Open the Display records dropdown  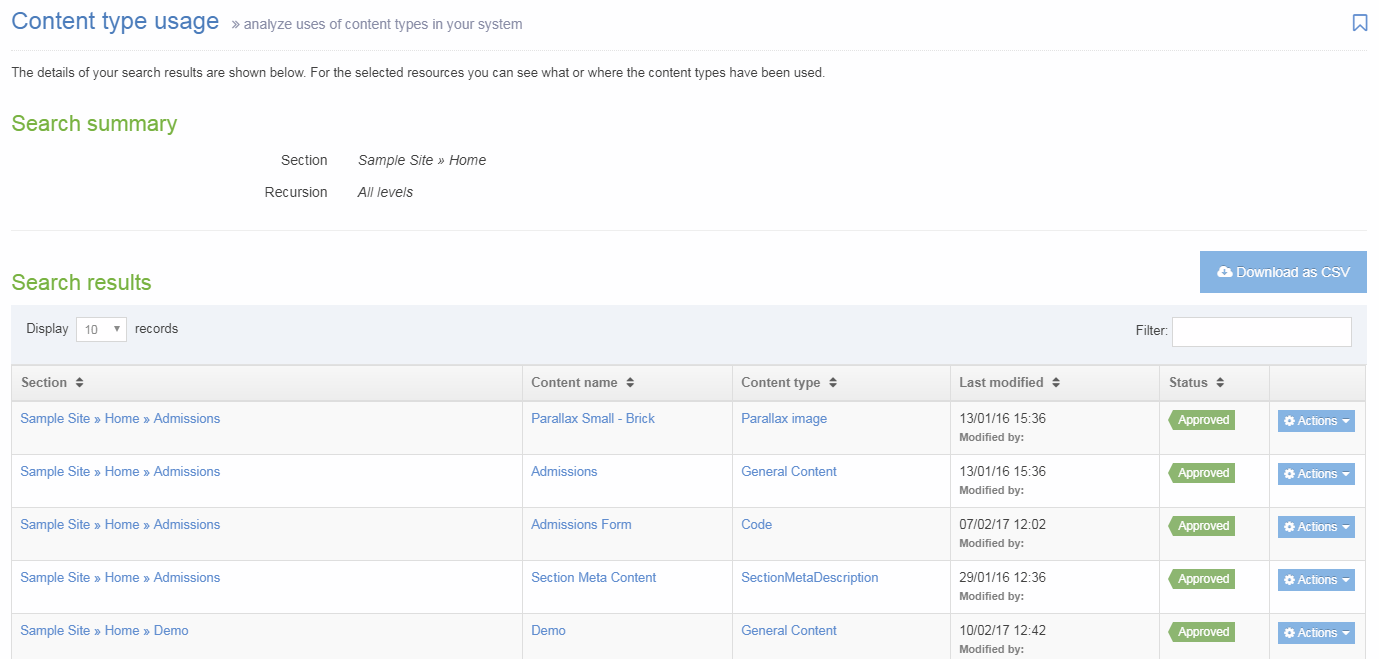[101, 328]
